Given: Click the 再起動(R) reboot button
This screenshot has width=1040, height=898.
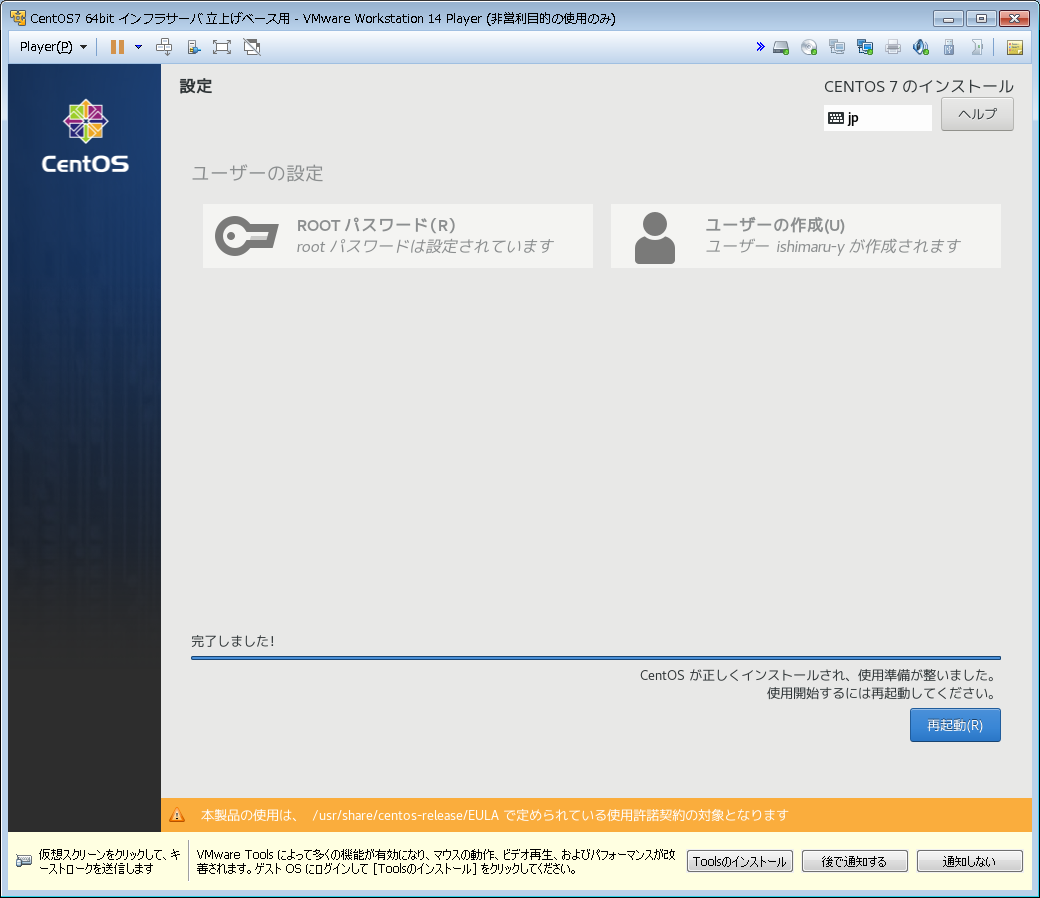Looking at the screenshot, I should [x=955, y=725].
